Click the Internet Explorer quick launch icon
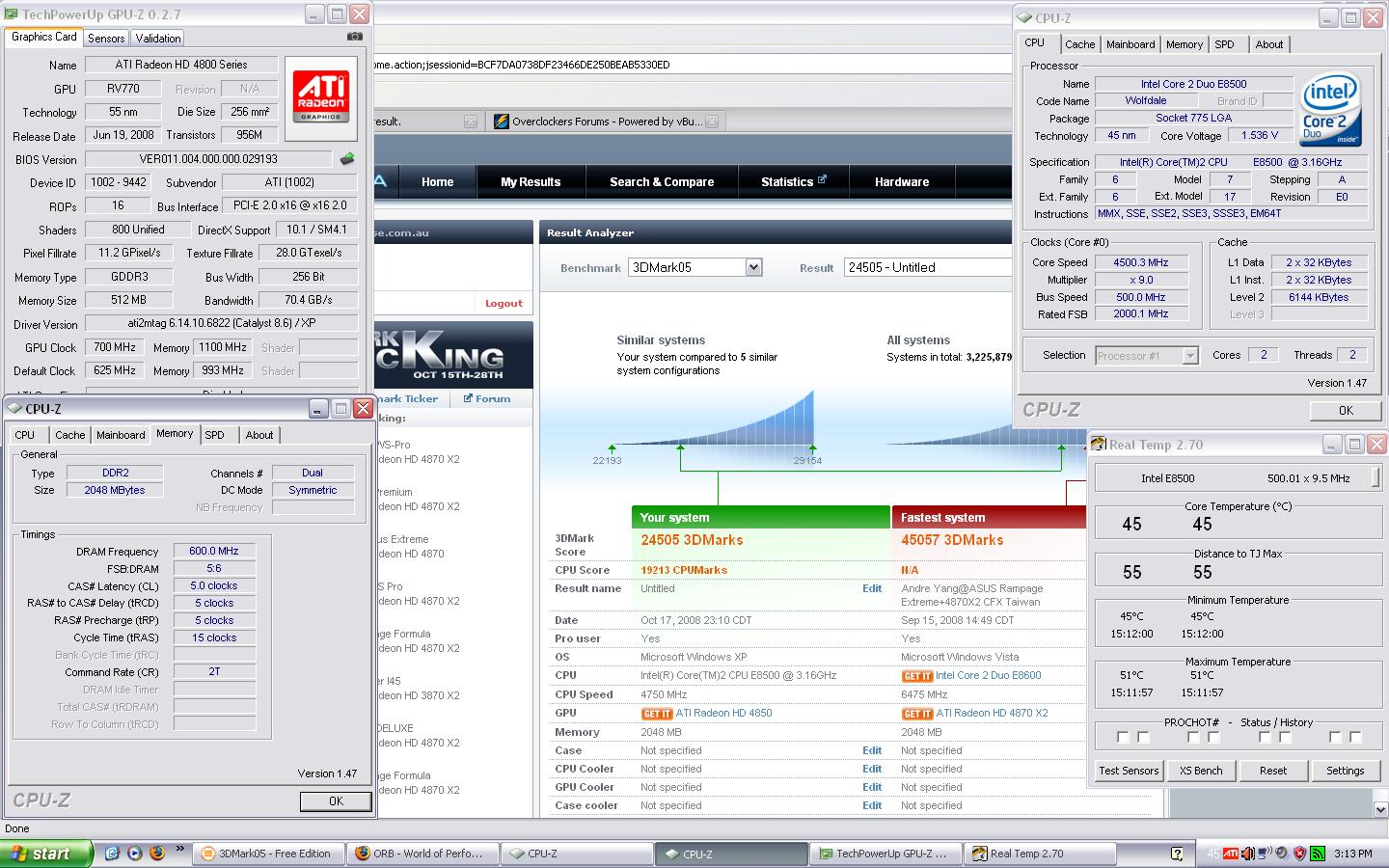 click(x=111, y=853)
